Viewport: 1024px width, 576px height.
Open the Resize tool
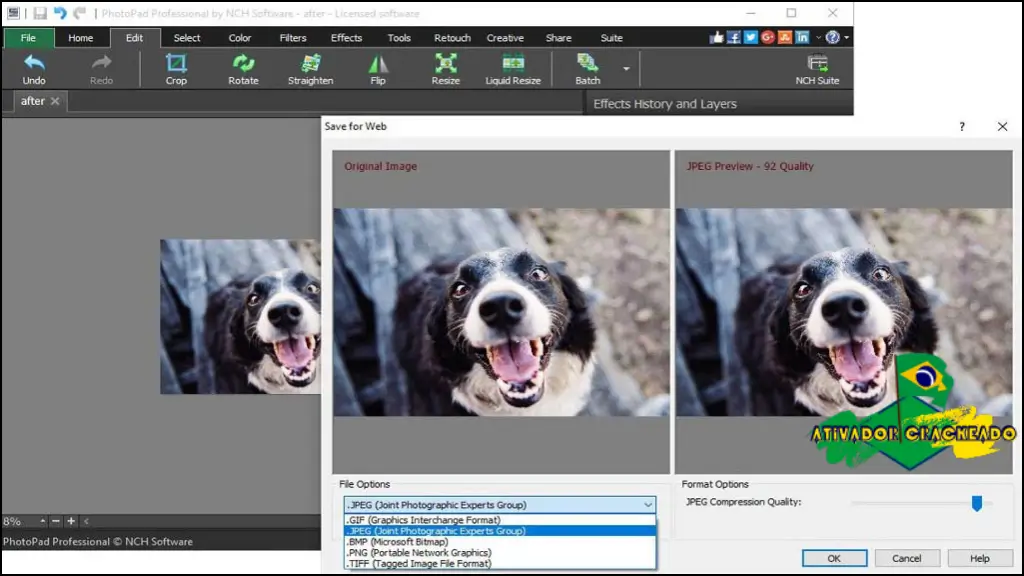click(x=445, y=69)
